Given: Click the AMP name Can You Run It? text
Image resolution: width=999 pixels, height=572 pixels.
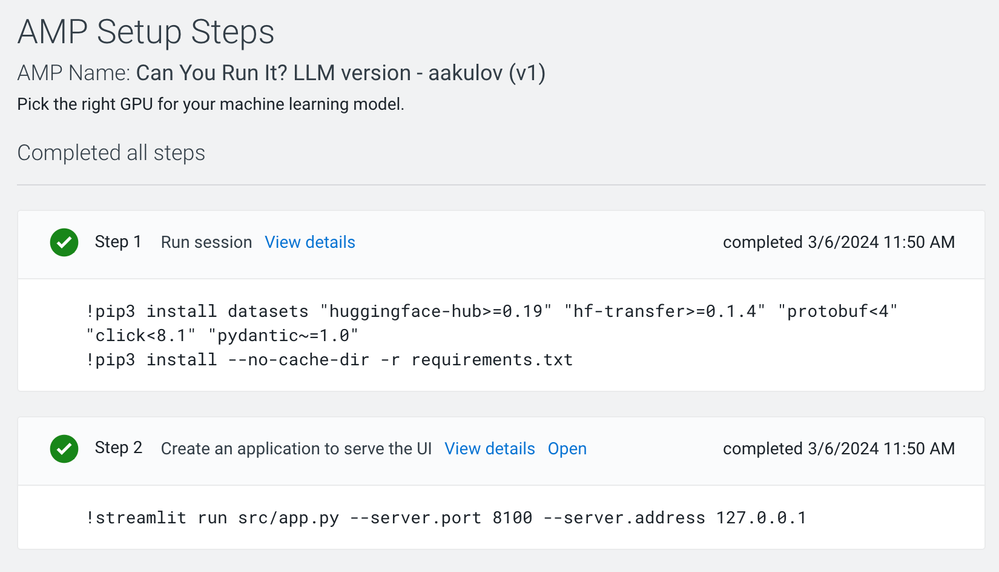Looking at the screenshot, I should [341, 73].
